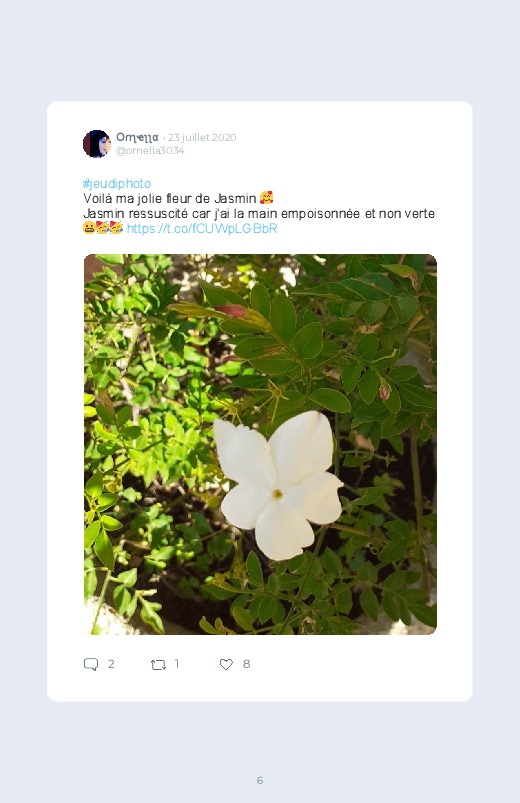Click the pink flower bud in photo
Viewport: 520px width, 803px height.
pos(384,392)
